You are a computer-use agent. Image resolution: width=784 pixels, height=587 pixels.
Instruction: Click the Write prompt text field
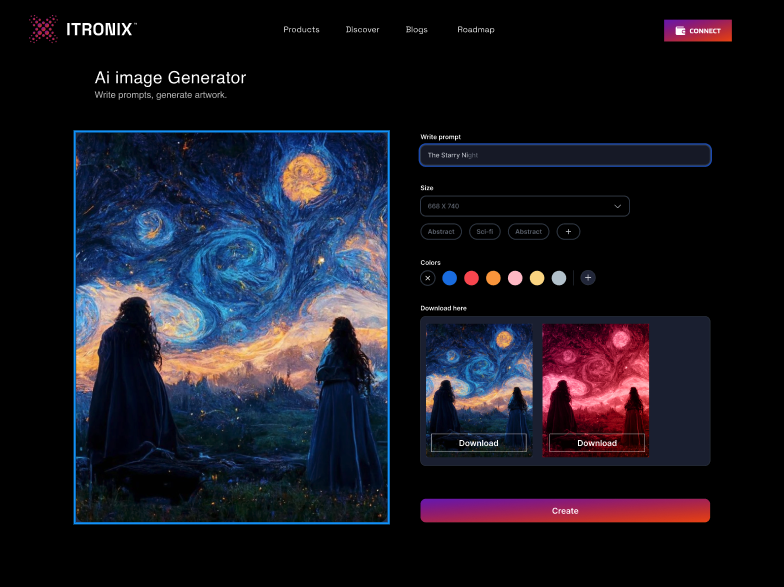point(565,155)
